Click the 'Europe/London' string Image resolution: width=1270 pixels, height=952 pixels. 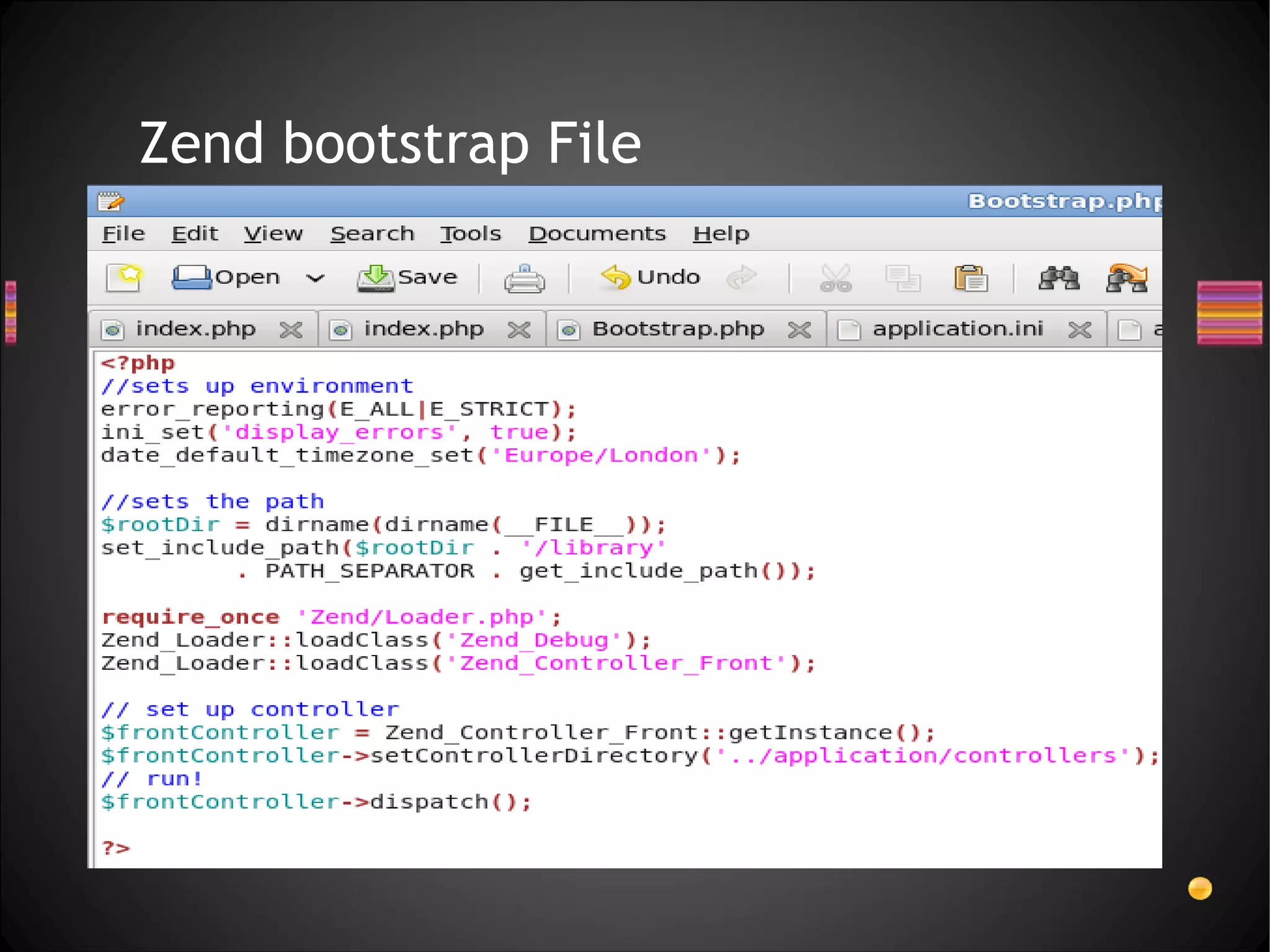coord(601,456)
